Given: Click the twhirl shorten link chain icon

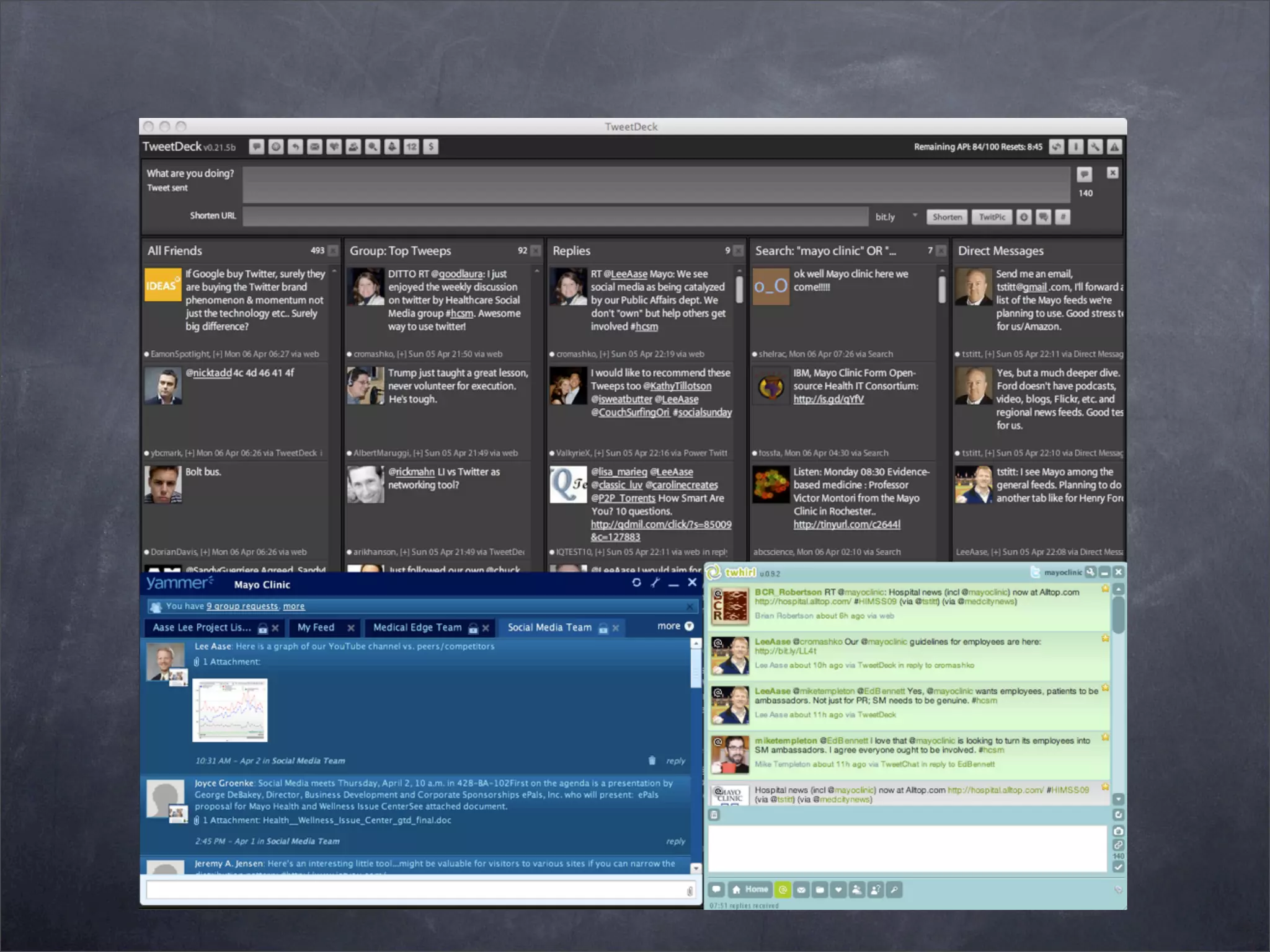Looking at the screenshot, I should click(x=1118, y=845).
